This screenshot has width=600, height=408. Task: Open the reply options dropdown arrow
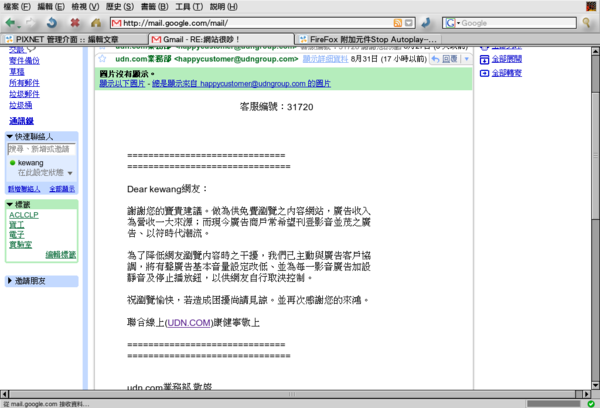click(x=466, y=59)
